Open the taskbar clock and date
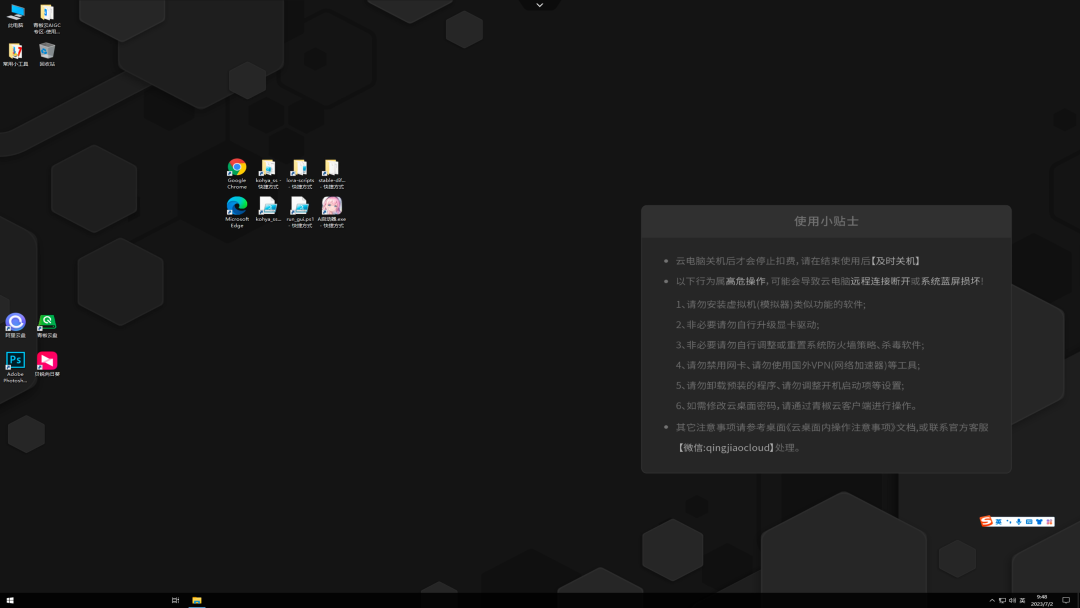The width and height of the screenshot is (1080, 608). point(1041,600)
